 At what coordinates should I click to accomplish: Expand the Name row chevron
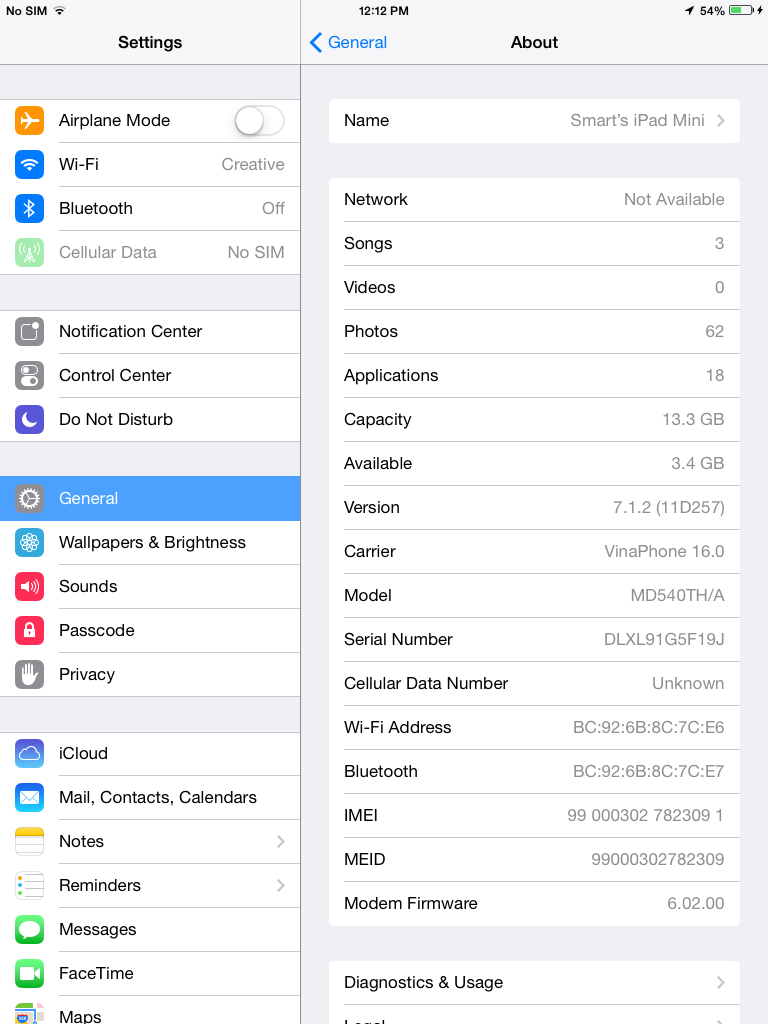(720, 121)
